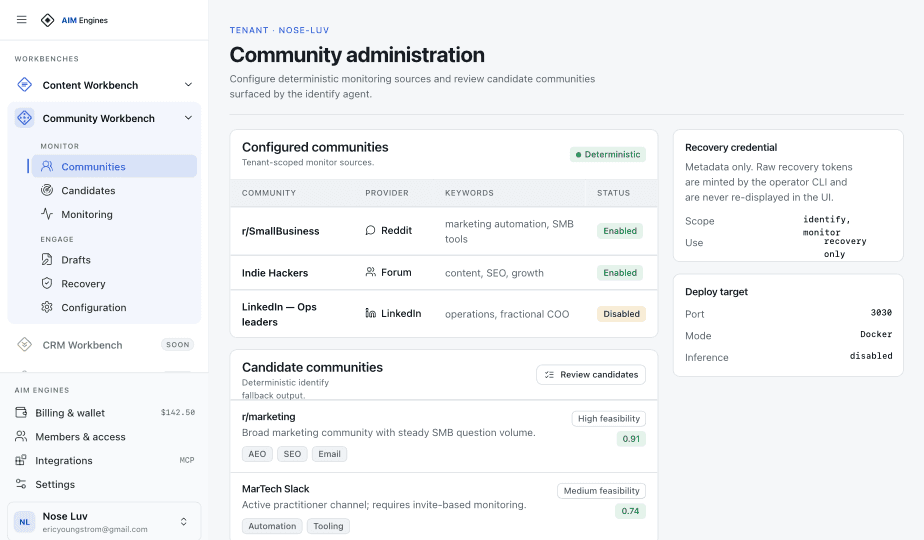Open Integrations page
This screenshot has width=924, height=540.
tap(104, 460)
